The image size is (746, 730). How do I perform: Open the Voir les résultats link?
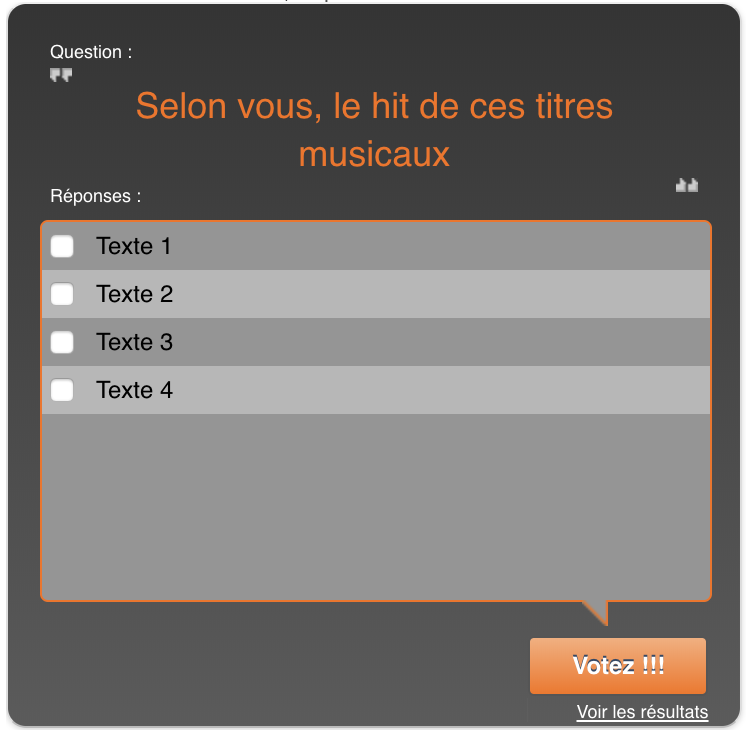(642, 712)
